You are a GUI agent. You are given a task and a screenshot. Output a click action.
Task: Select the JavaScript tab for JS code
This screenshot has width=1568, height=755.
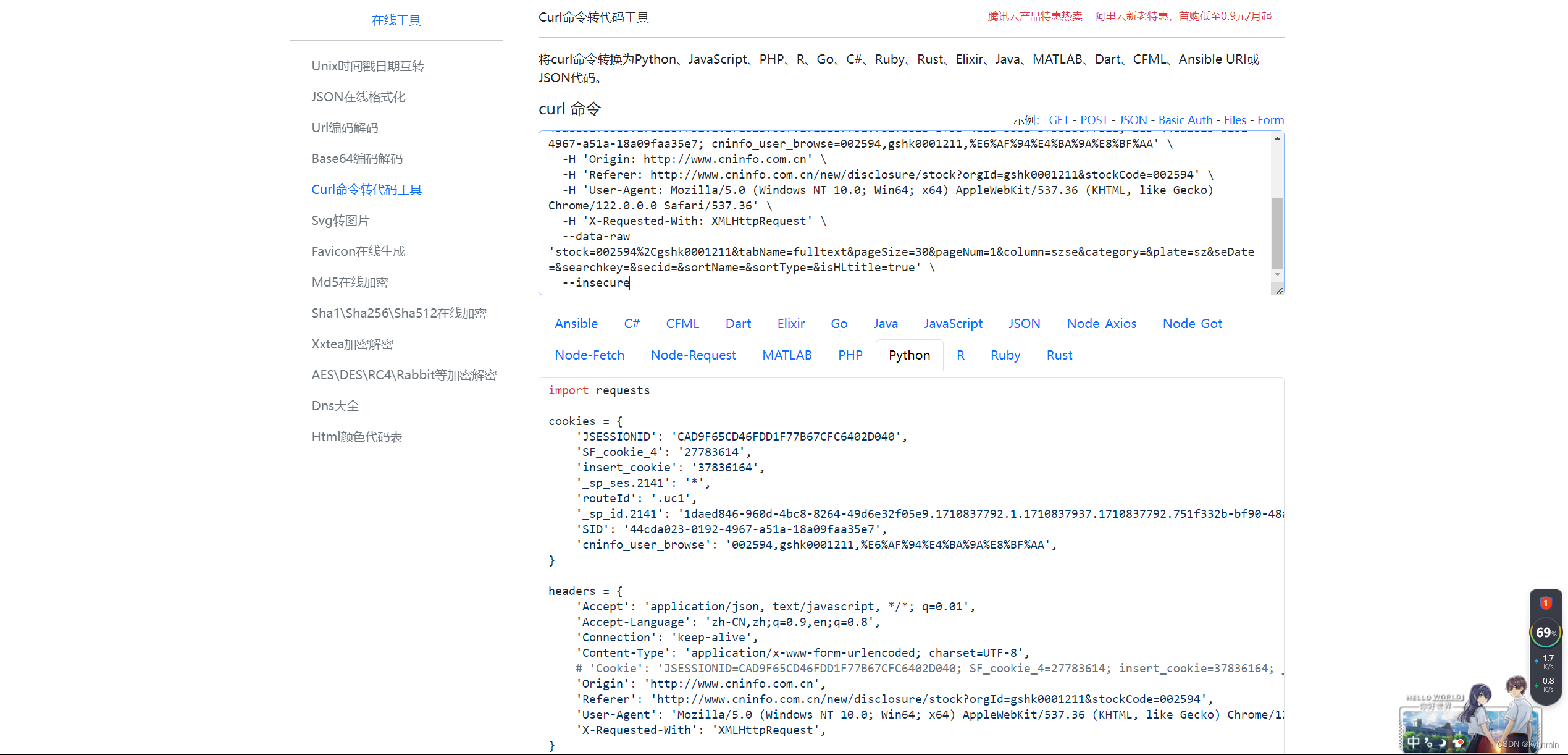pos(951,324)
